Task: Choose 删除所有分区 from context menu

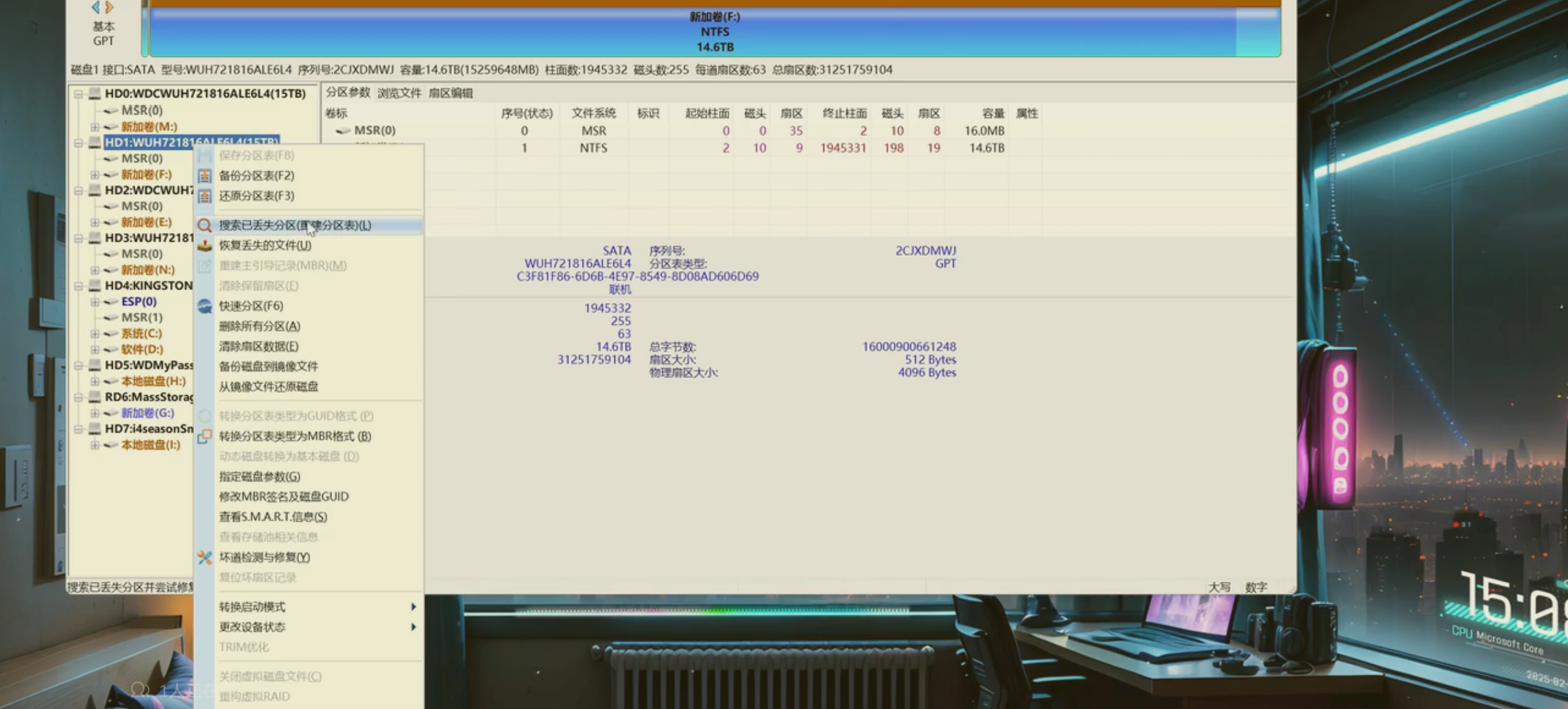Action: (x=260, y=326)
